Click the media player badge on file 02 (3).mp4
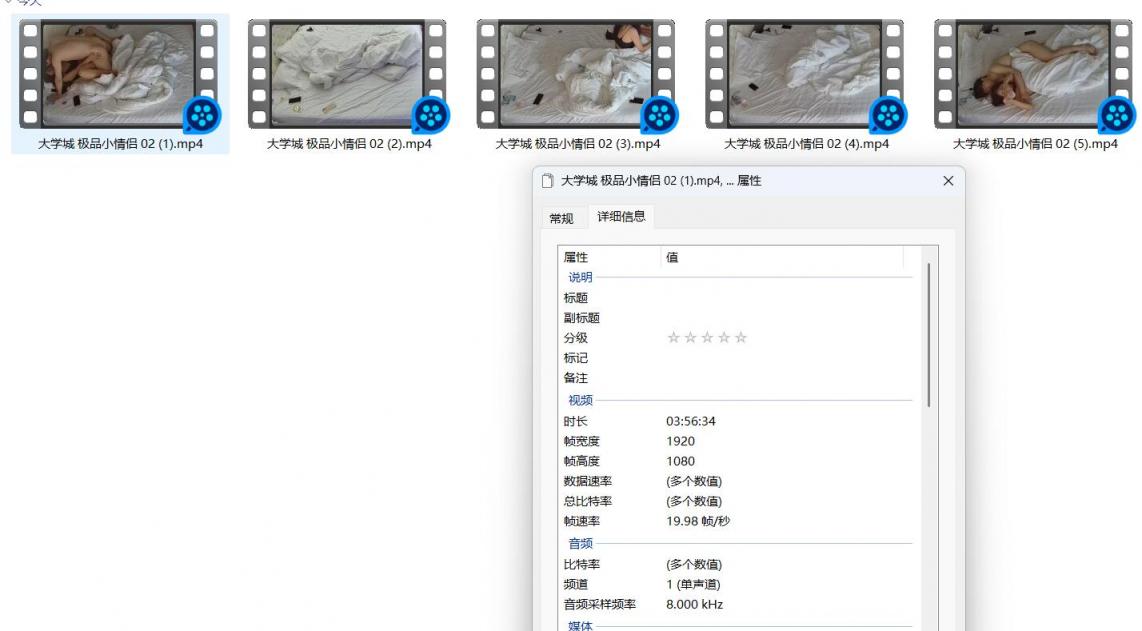Viewport: 1142px width, 631px height. coord(659,115)
